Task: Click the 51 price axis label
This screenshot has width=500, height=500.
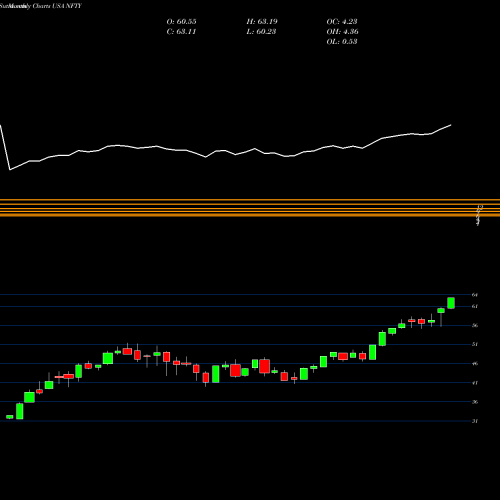Action: point(475,344)
